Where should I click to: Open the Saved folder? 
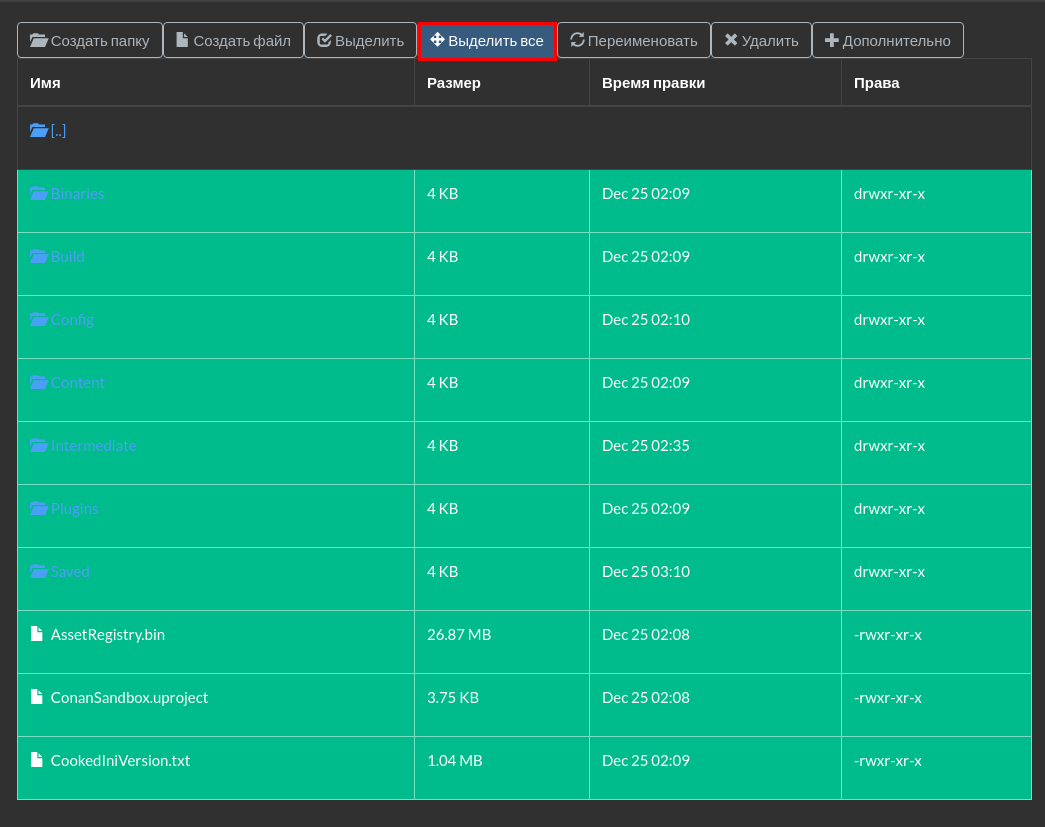70,572
